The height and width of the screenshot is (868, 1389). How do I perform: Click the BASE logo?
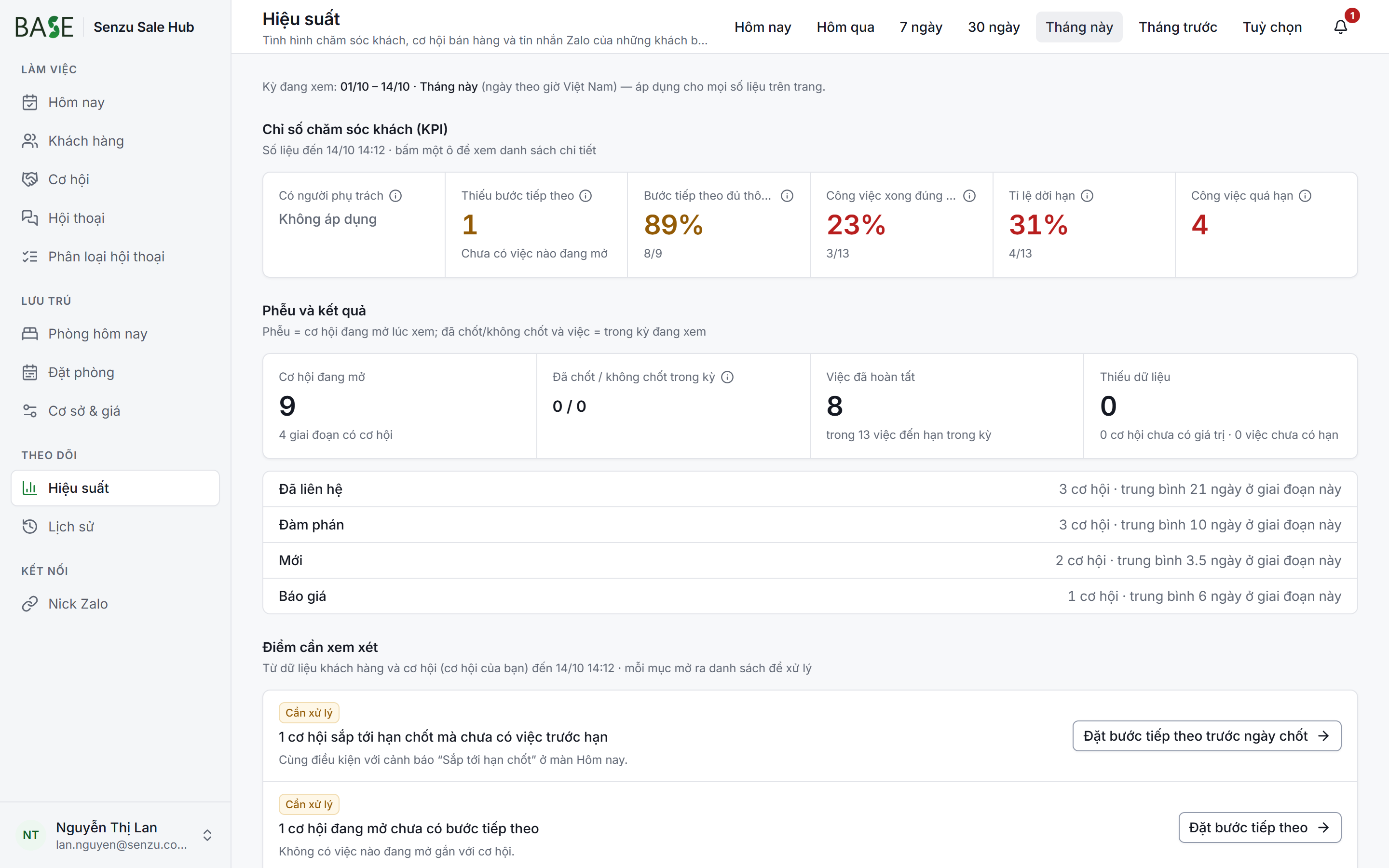point(44,27)
